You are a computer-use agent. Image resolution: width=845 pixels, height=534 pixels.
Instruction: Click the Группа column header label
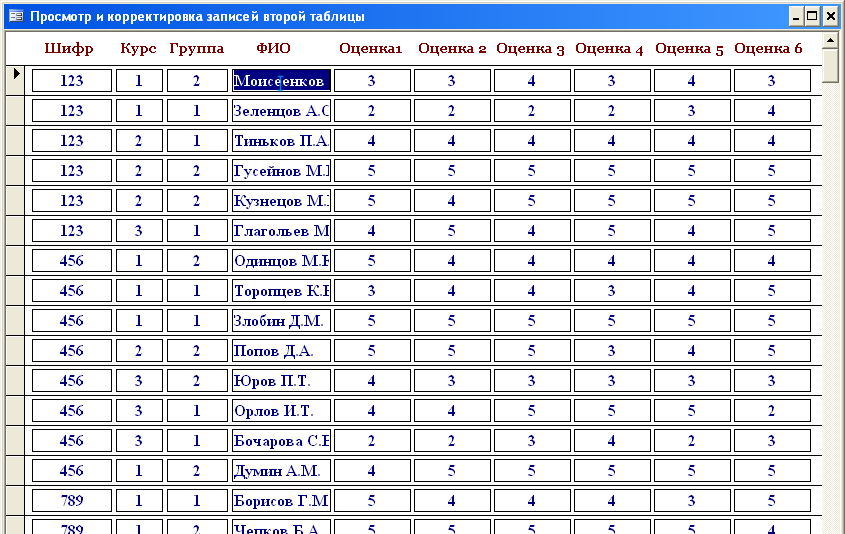(x=197, y=48)
